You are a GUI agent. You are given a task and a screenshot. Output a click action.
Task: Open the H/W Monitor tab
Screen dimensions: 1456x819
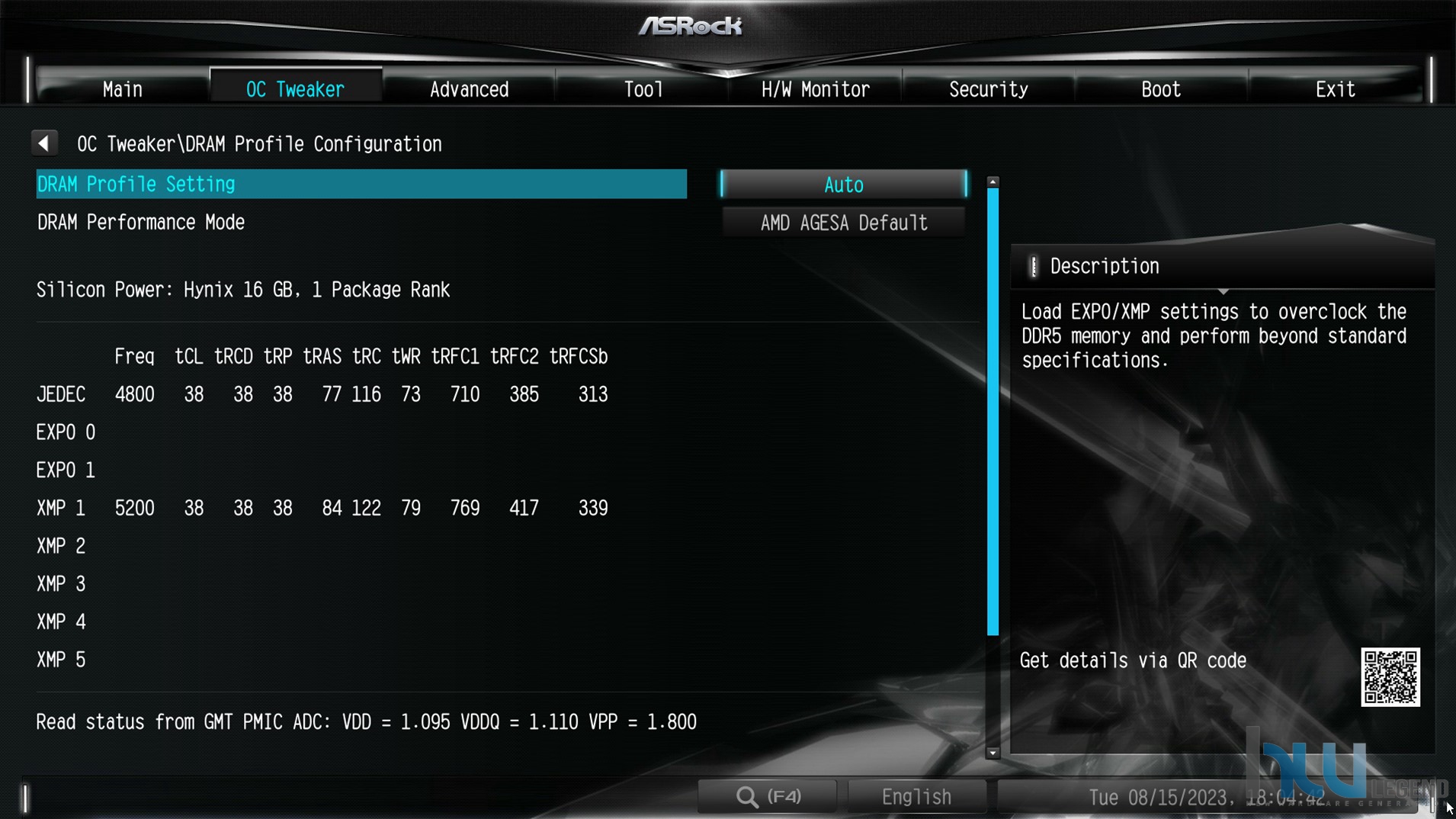pyautogui.click(x=815, y=89)
